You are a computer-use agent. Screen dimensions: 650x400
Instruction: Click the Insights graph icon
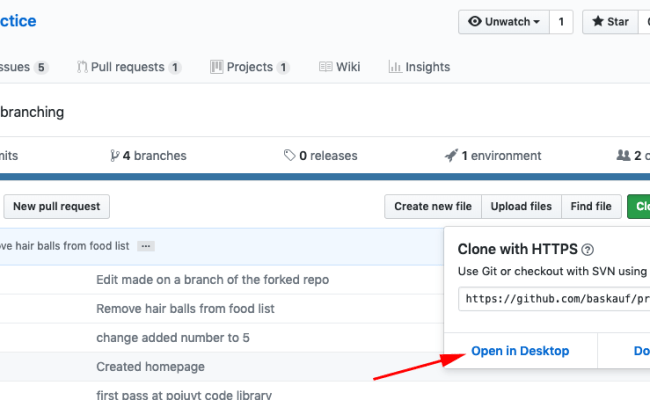[395, 67]
